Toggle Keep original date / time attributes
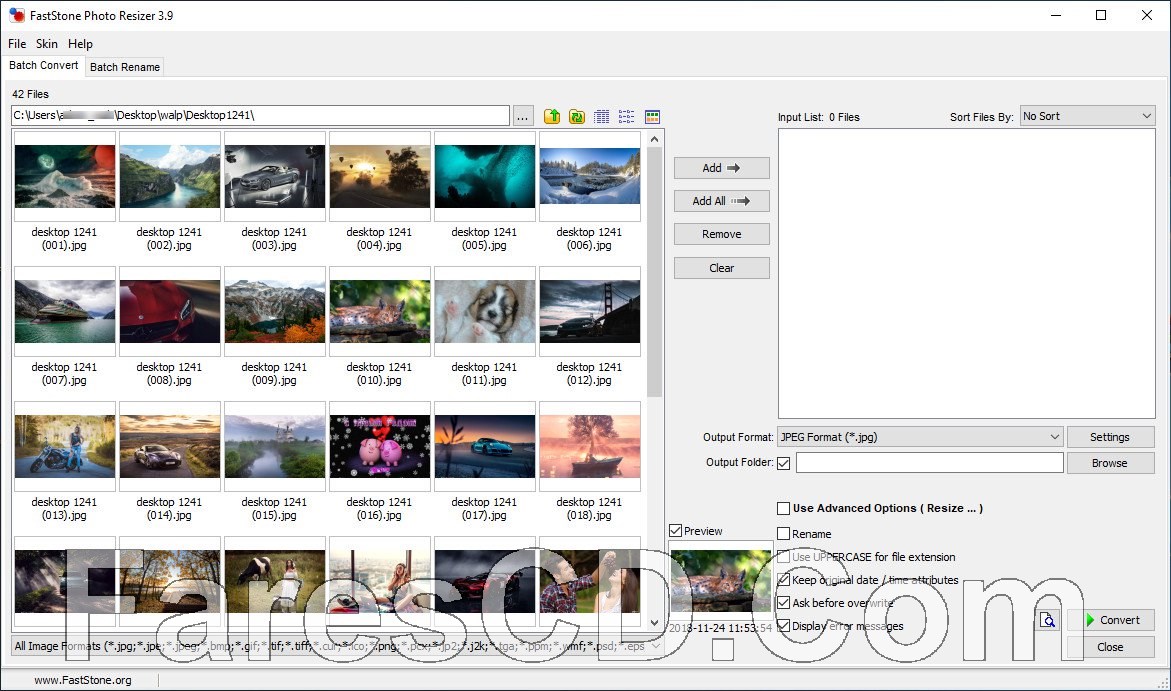 point(783,580)
